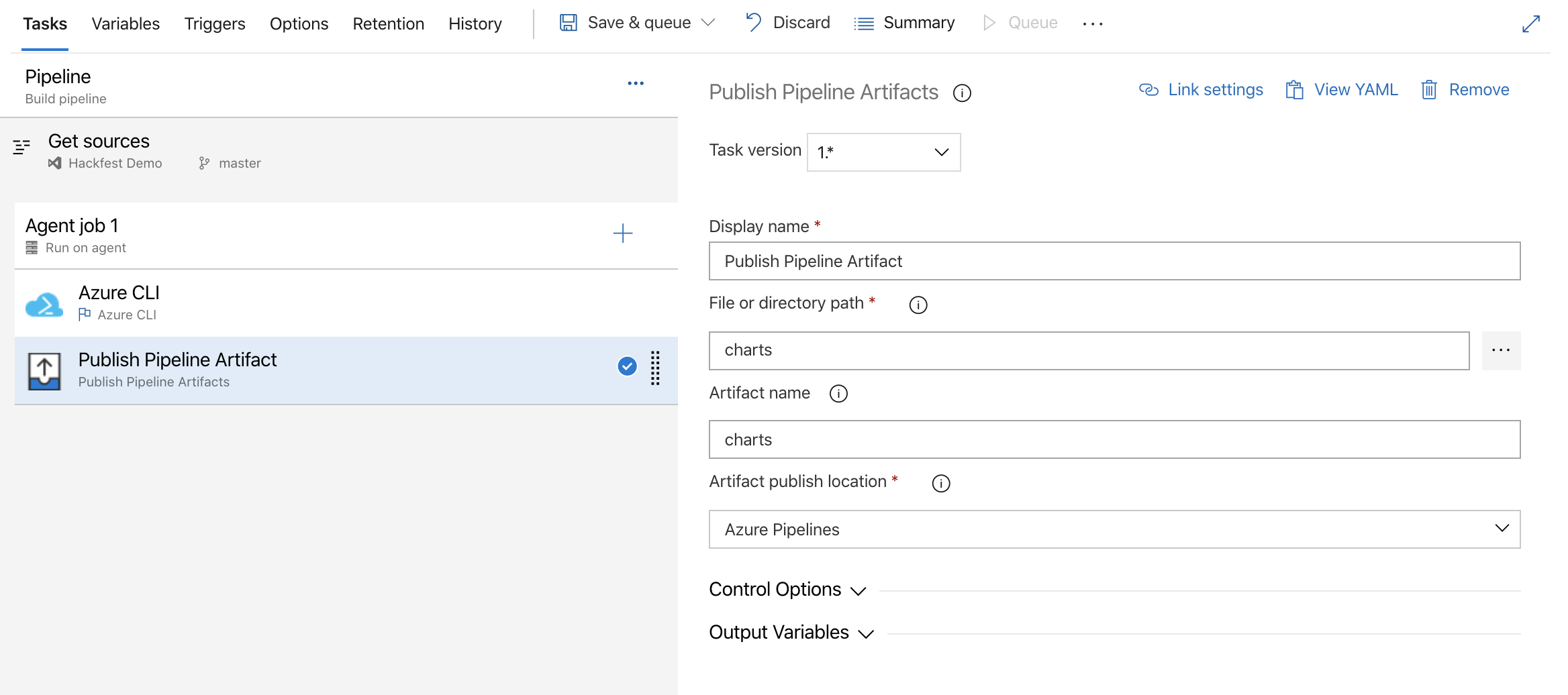Screen dimensions: 1568x695
Task: Open the pipeline Summary
Action: [x=904, y=23]
